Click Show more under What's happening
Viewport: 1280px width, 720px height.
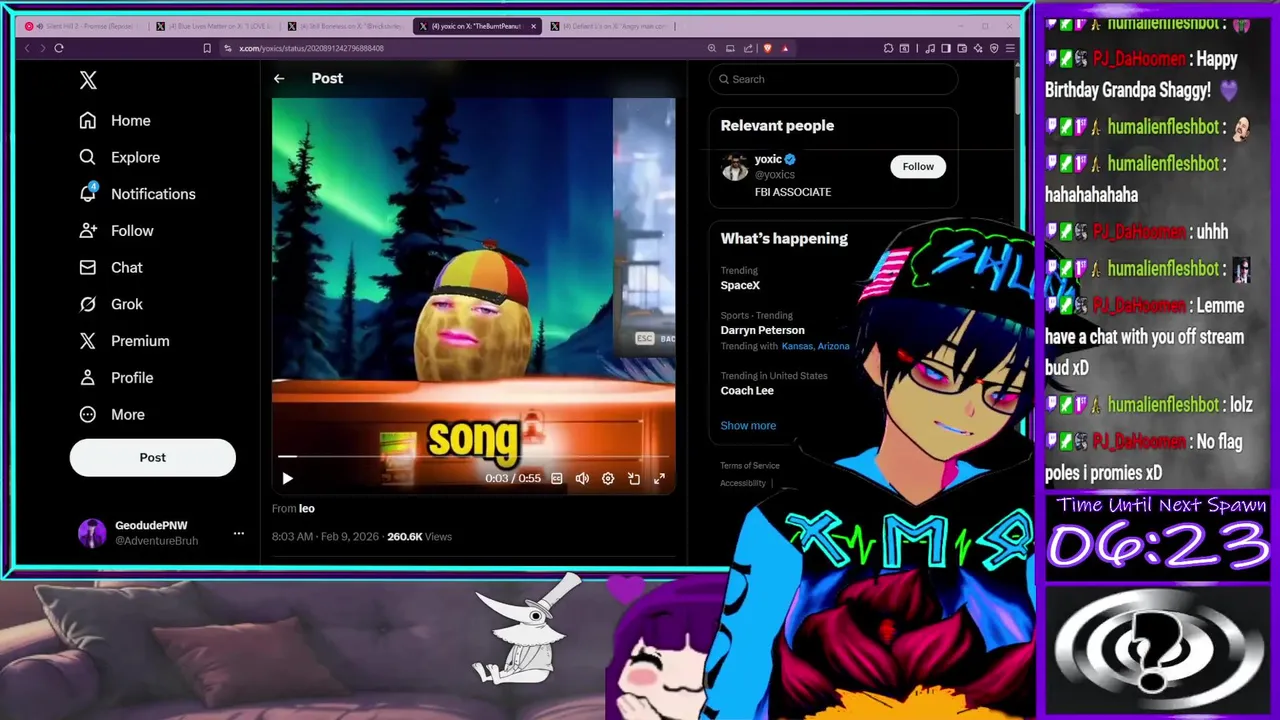pos(748,426)
